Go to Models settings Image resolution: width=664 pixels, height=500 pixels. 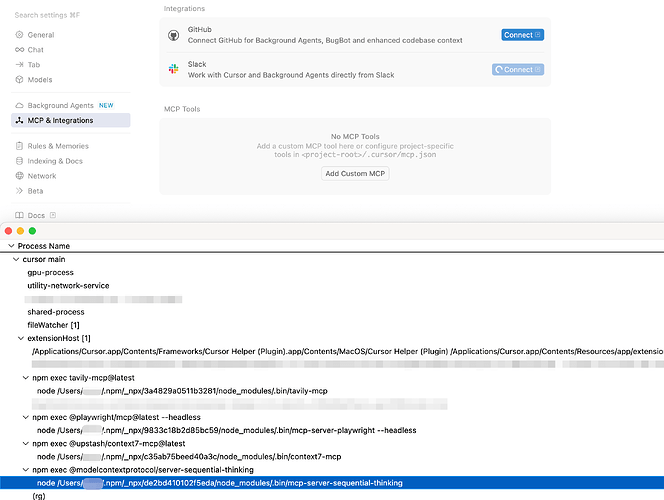coord(40,79)
